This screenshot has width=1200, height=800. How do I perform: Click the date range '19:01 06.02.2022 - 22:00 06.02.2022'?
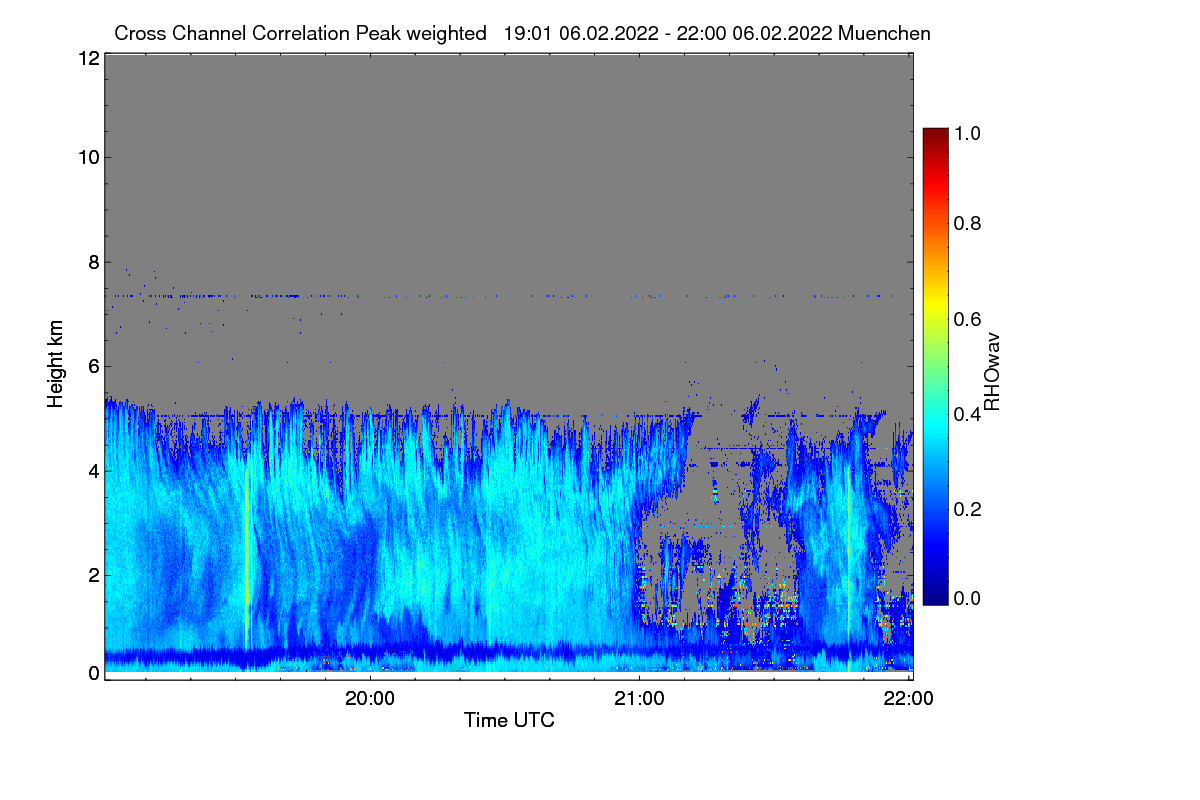pos(668,33)
